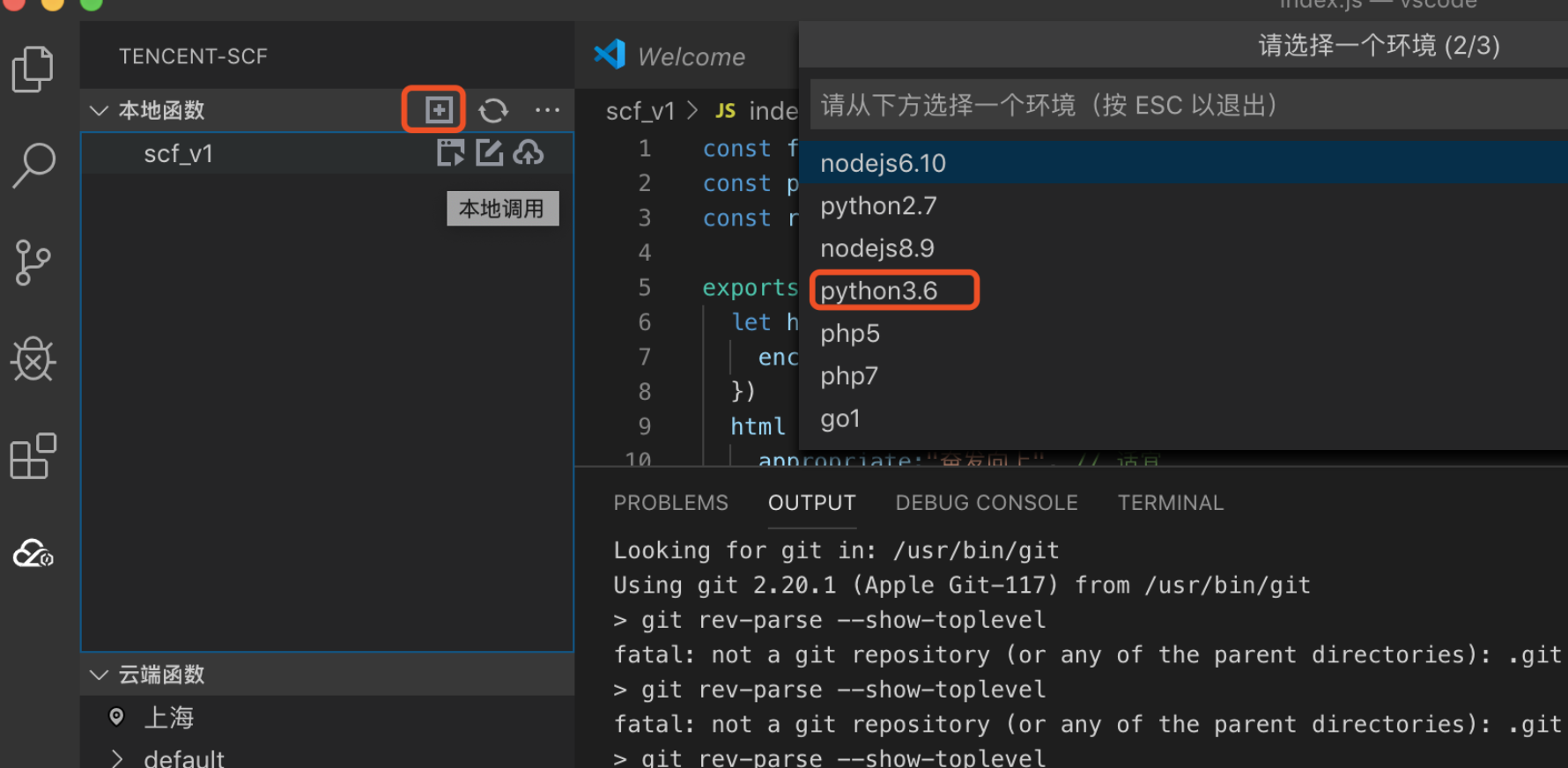Expand the default namespace

coord(116,758)
